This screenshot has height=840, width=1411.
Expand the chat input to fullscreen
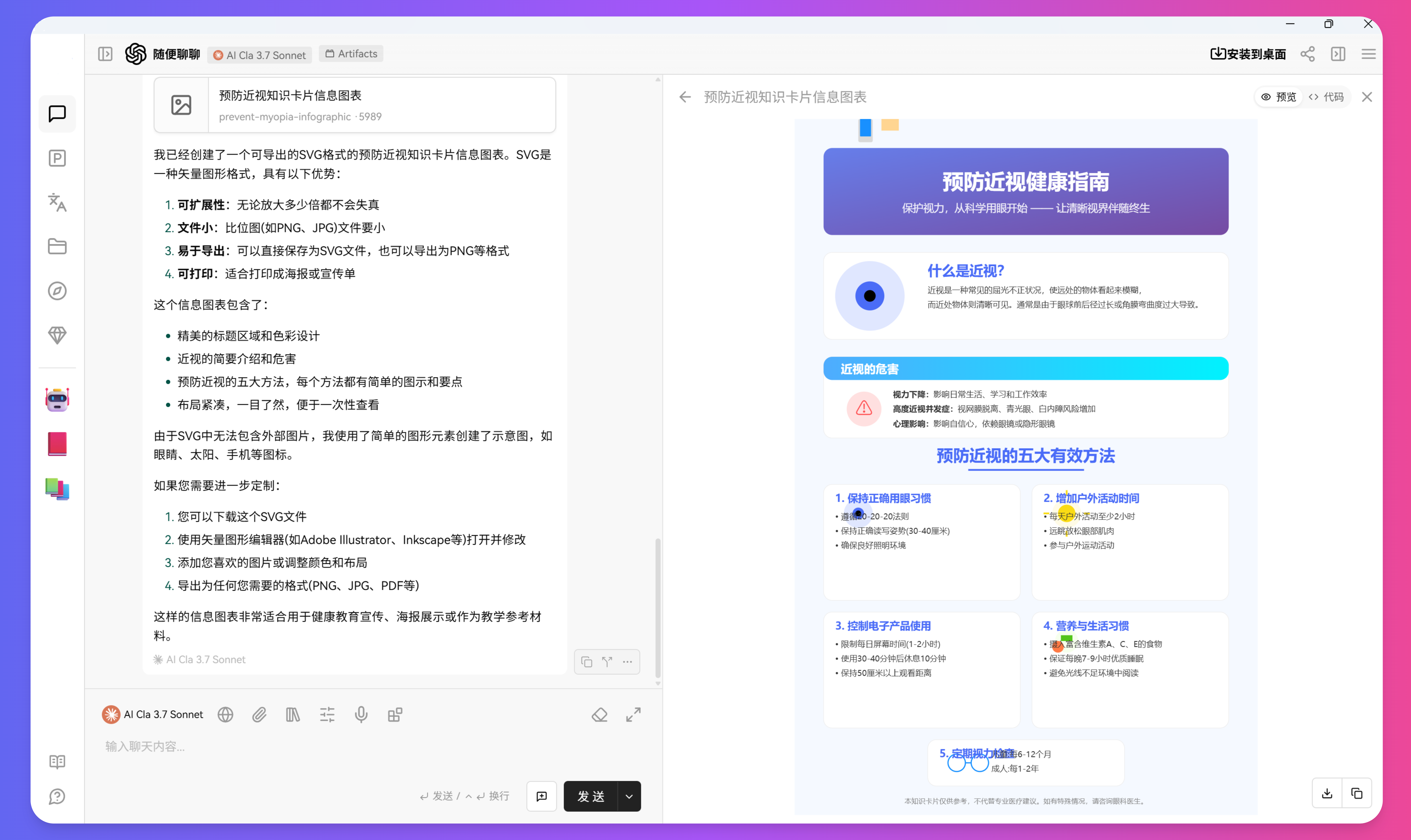[633, 714]
